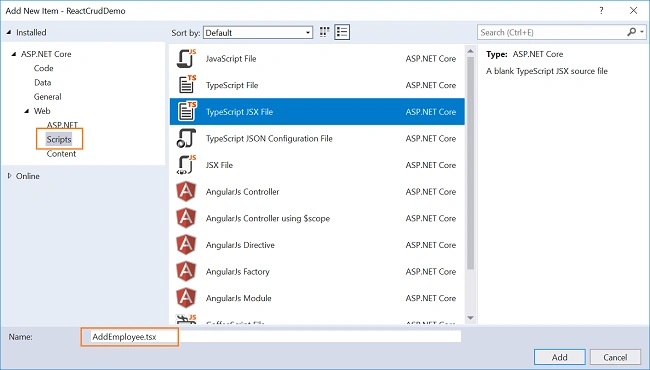Pick the TypeScript JSON Configuration File icon
This screenshot has height=370, width=650.
point(186,138)
